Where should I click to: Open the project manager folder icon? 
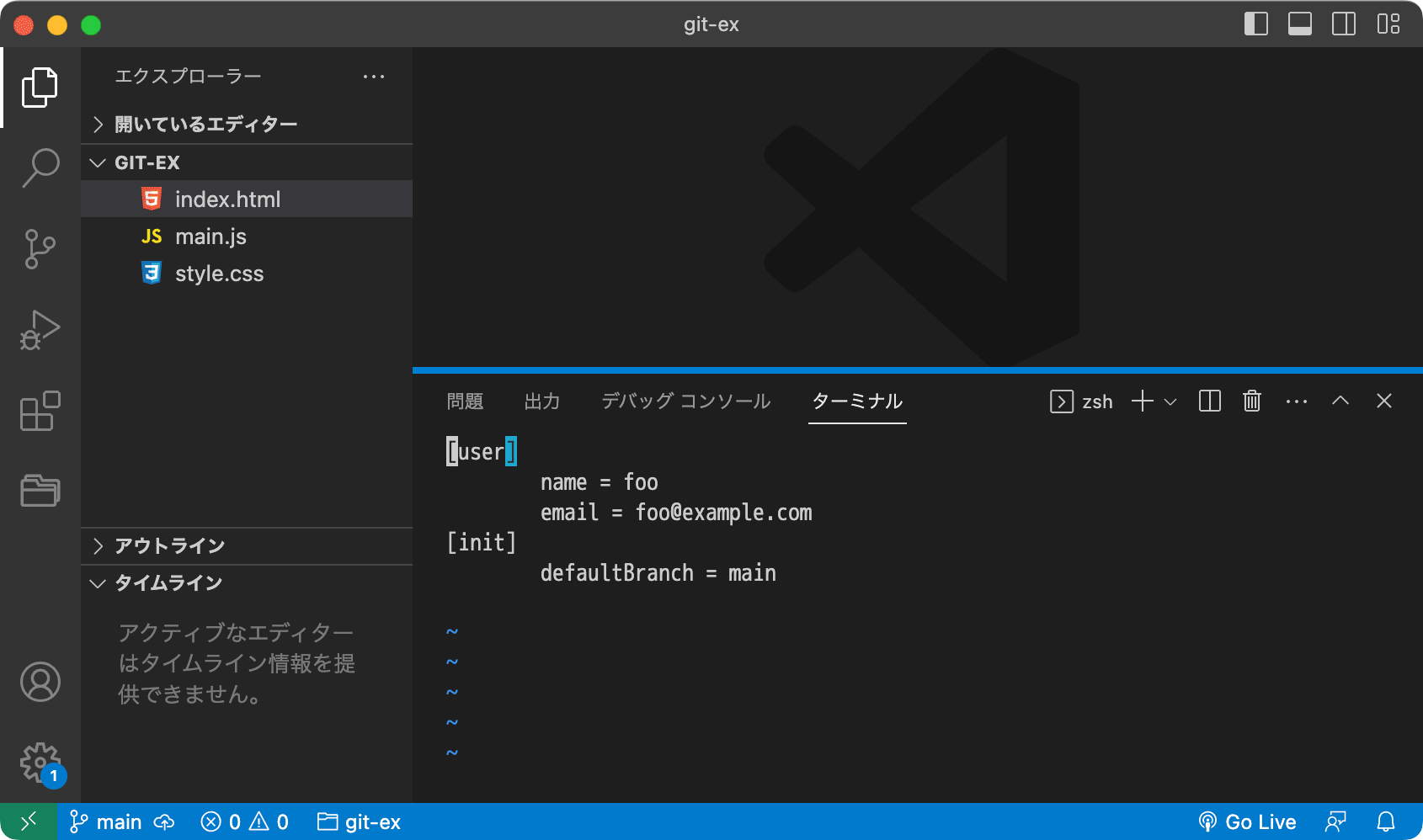[x=40, y=490]
